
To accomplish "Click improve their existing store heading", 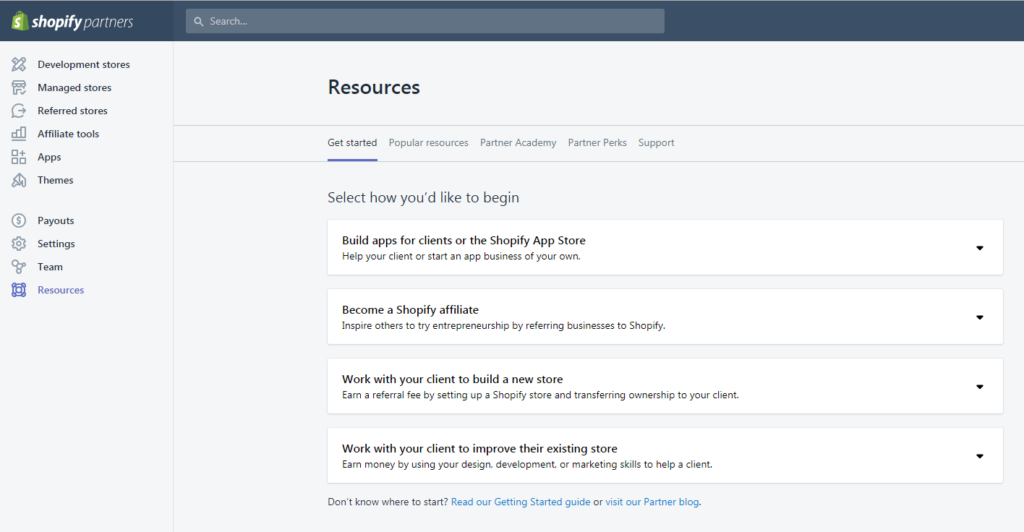I will coord(479,448).
